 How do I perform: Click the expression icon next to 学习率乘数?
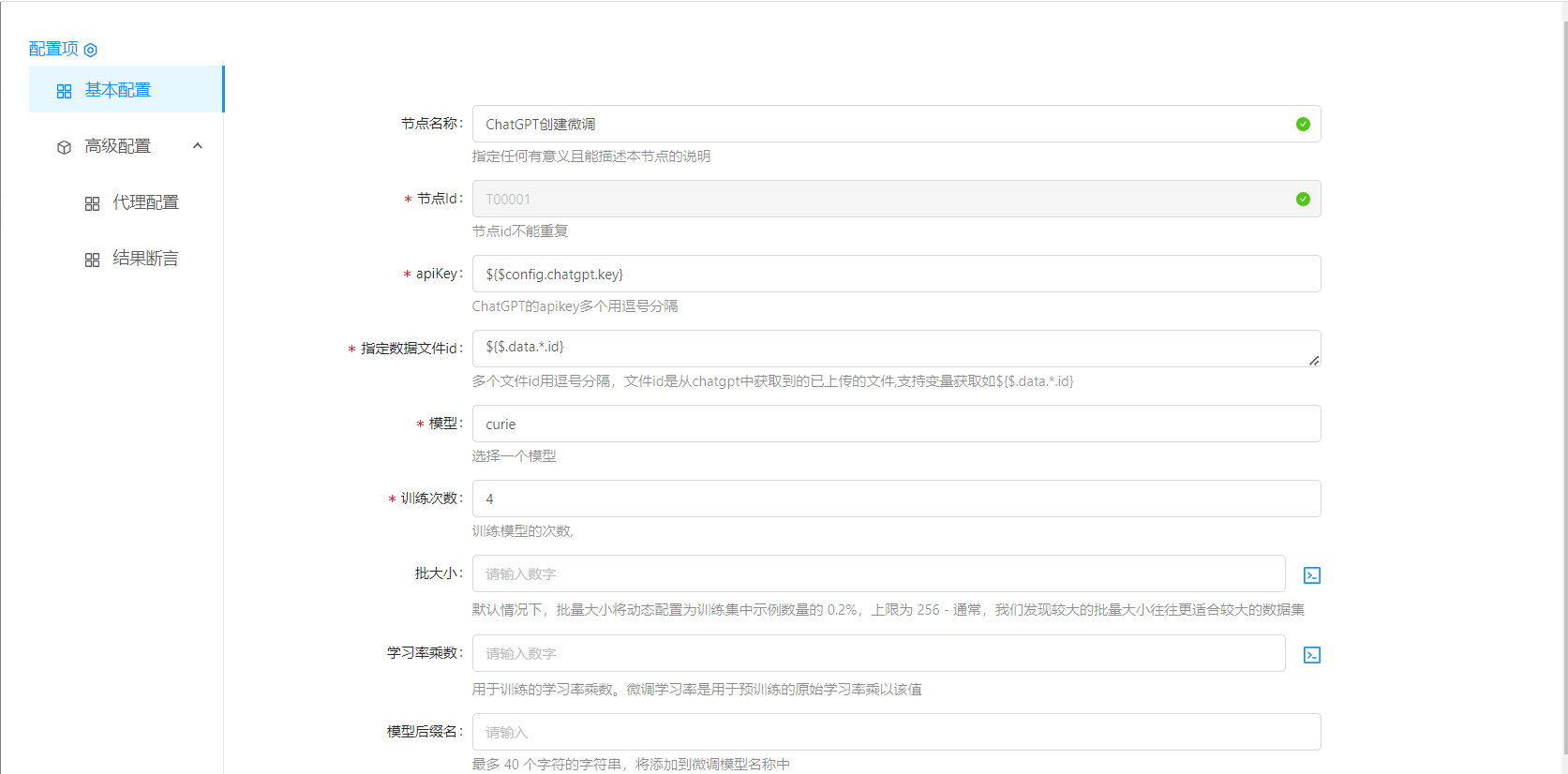coord(1312,655)
